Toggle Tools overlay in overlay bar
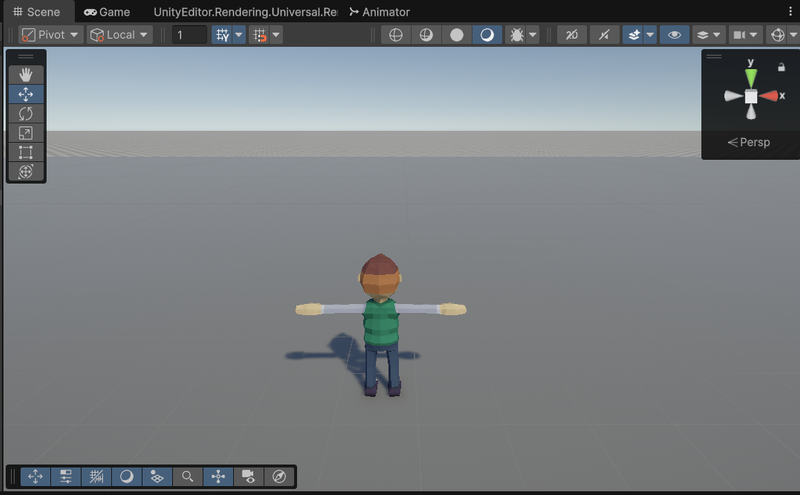Image resolution: width=800 pixels, height=495 pixels. point(35,476)
